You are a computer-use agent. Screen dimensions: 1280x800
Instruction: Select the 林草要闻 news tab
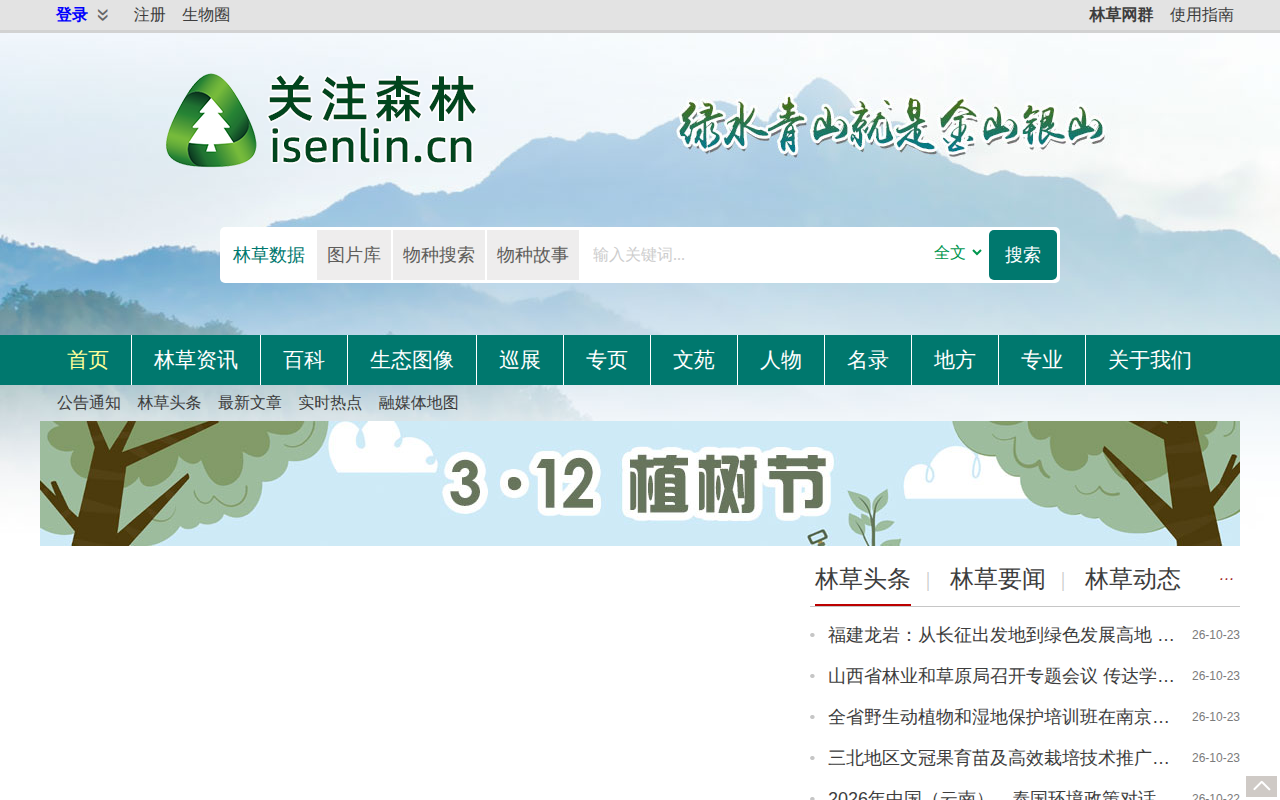998,579
